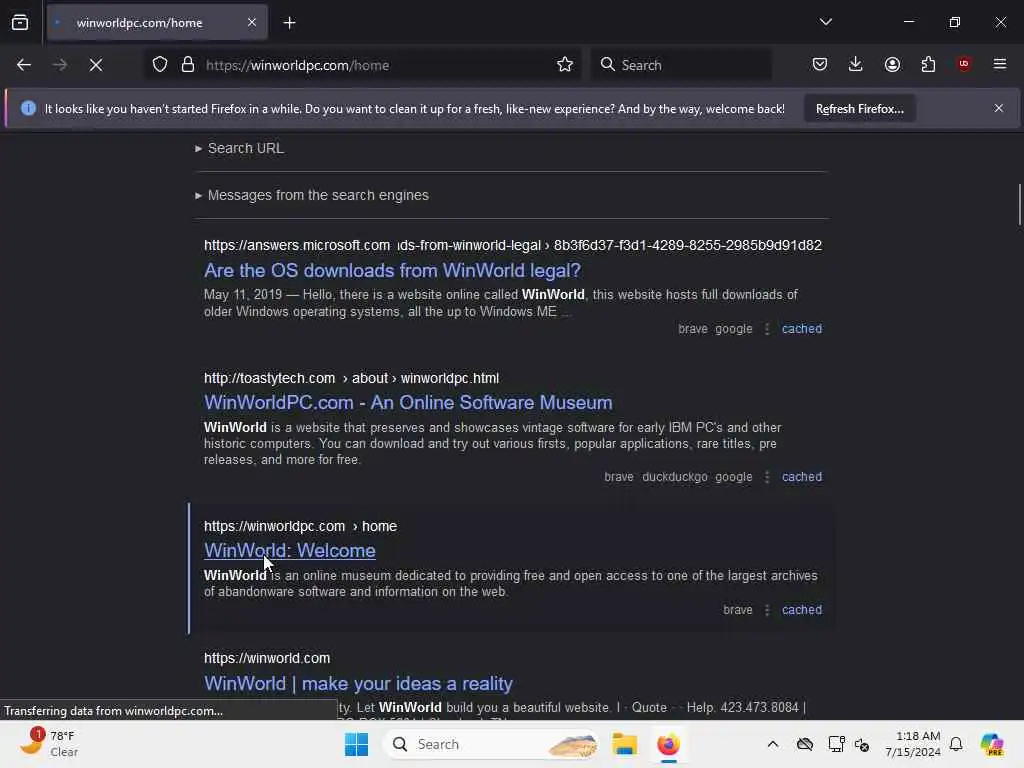This screenshot has height=768, width=1024.
Task: Expand Messages from the search engines
Action: coord(312,195)
